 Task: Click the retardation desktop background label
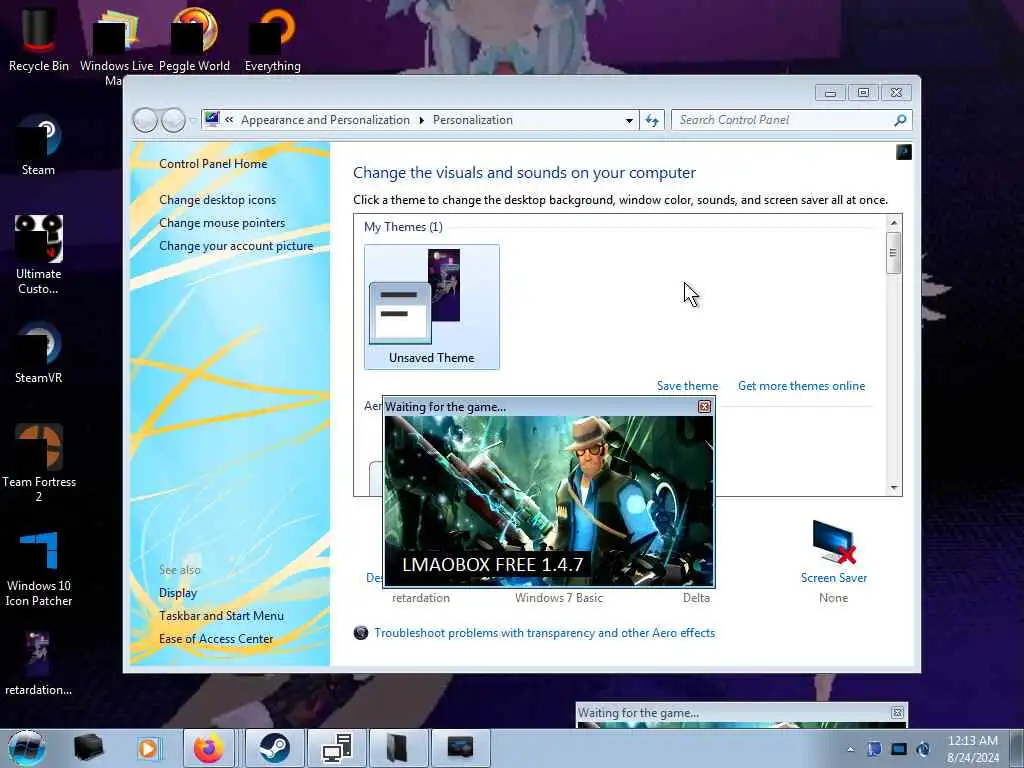(x=421, y=598)
